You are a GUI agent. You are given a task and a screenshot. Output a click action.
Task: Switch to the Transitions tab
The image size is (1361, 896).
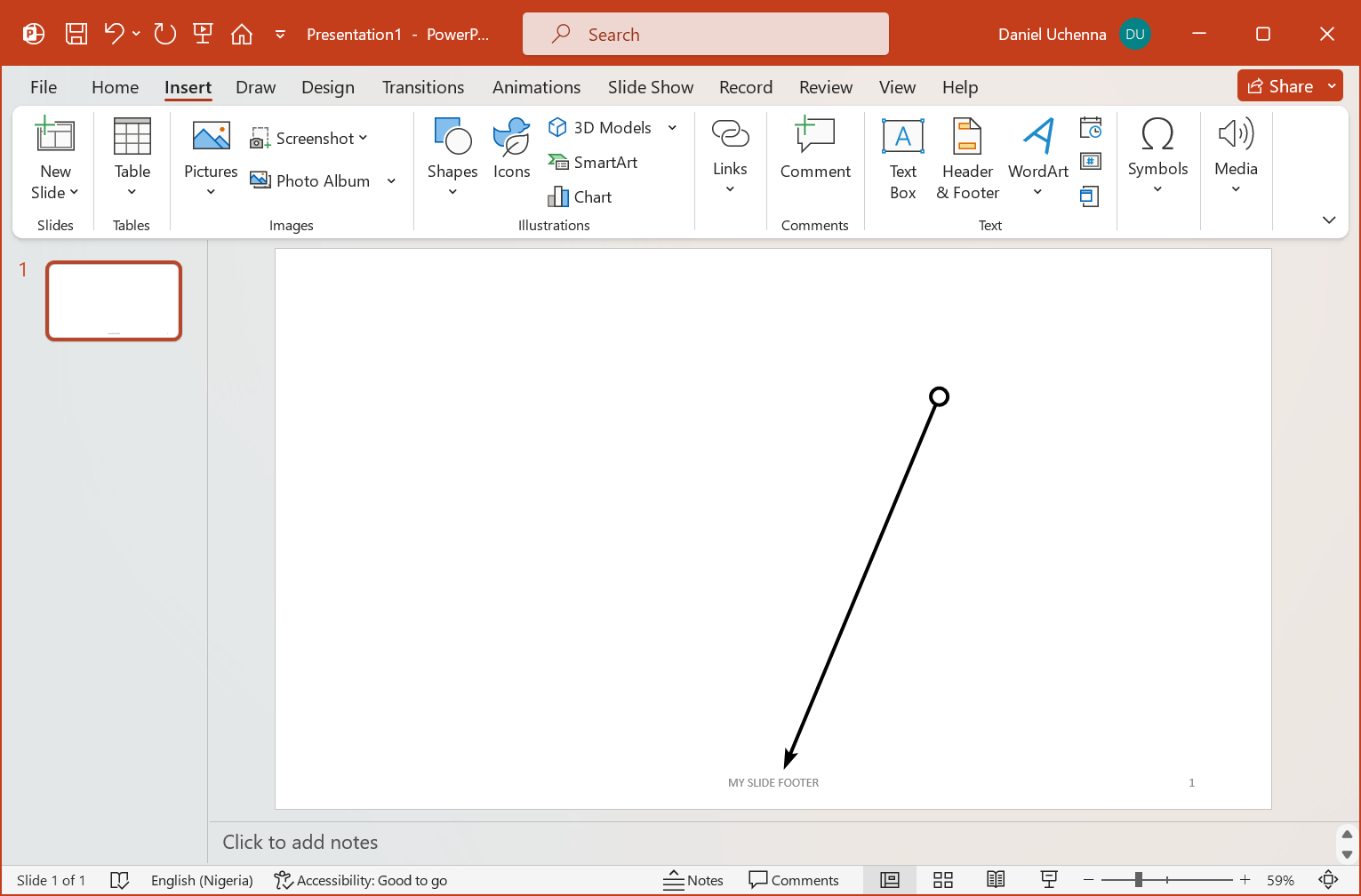(x=423, y=87)
